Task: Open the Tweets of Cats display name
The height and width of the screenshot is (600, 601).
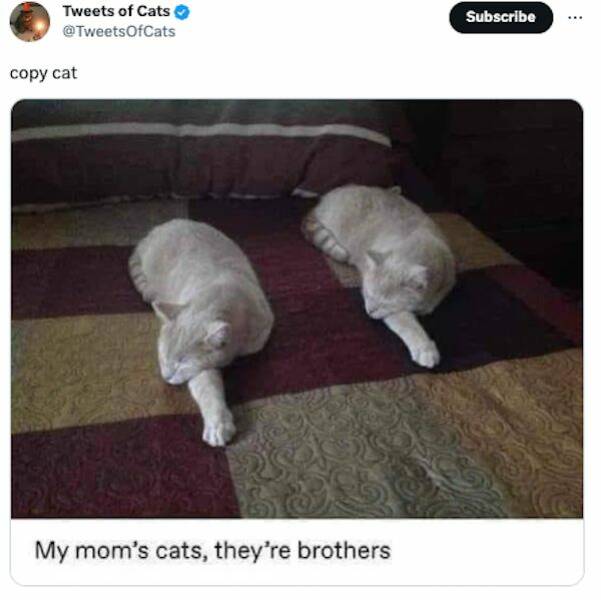Action: pos(116,12)
